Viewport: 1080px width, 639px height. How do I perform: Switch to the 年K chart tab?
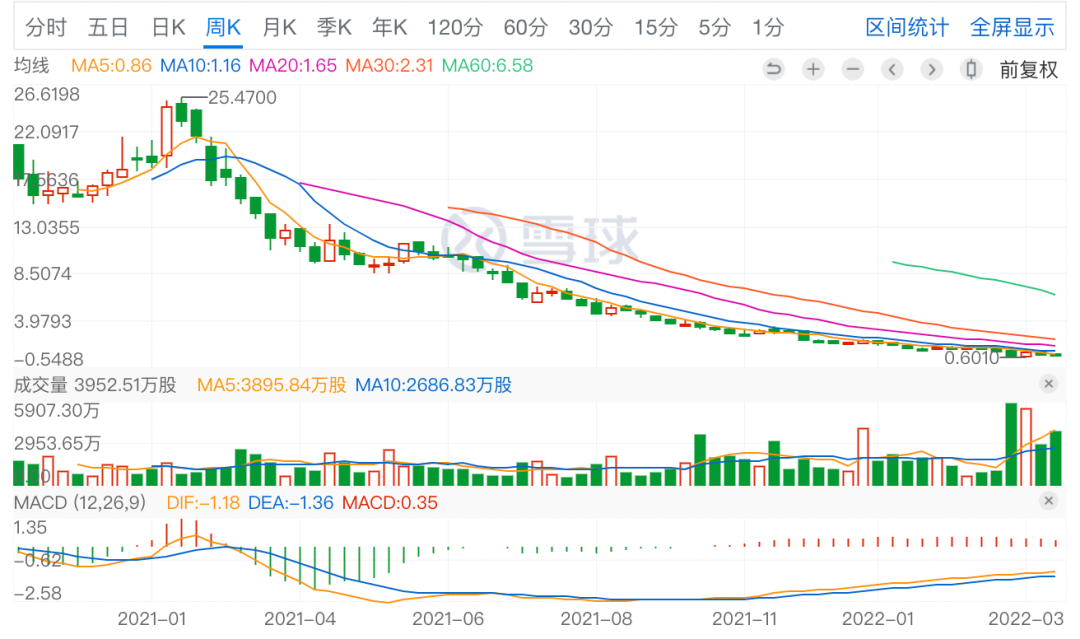390,28
